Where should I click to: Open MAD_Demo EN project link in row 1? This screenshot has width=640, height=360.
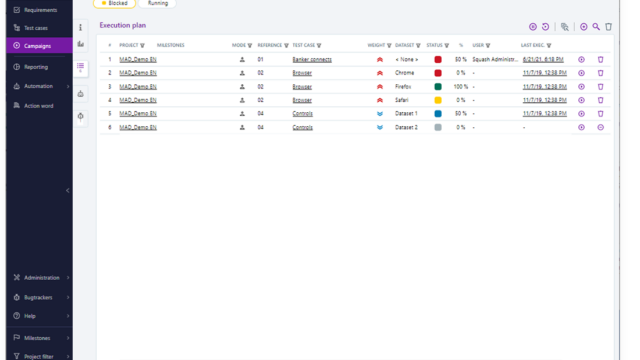(x=138, y=60)
